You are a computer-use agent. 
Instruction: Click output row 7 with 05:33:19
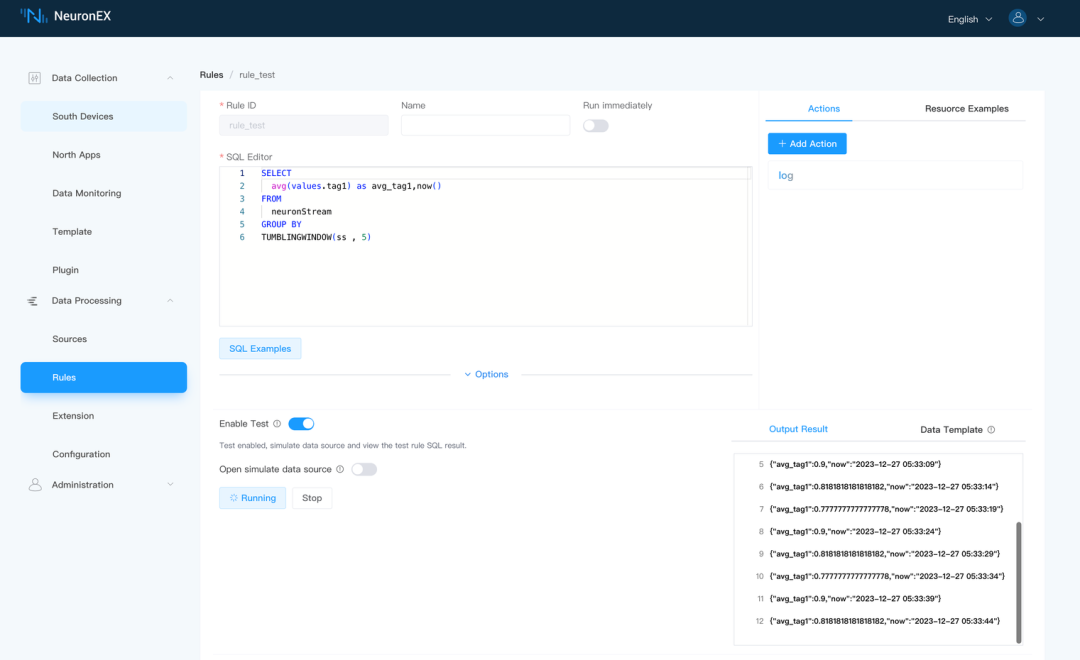886,509
